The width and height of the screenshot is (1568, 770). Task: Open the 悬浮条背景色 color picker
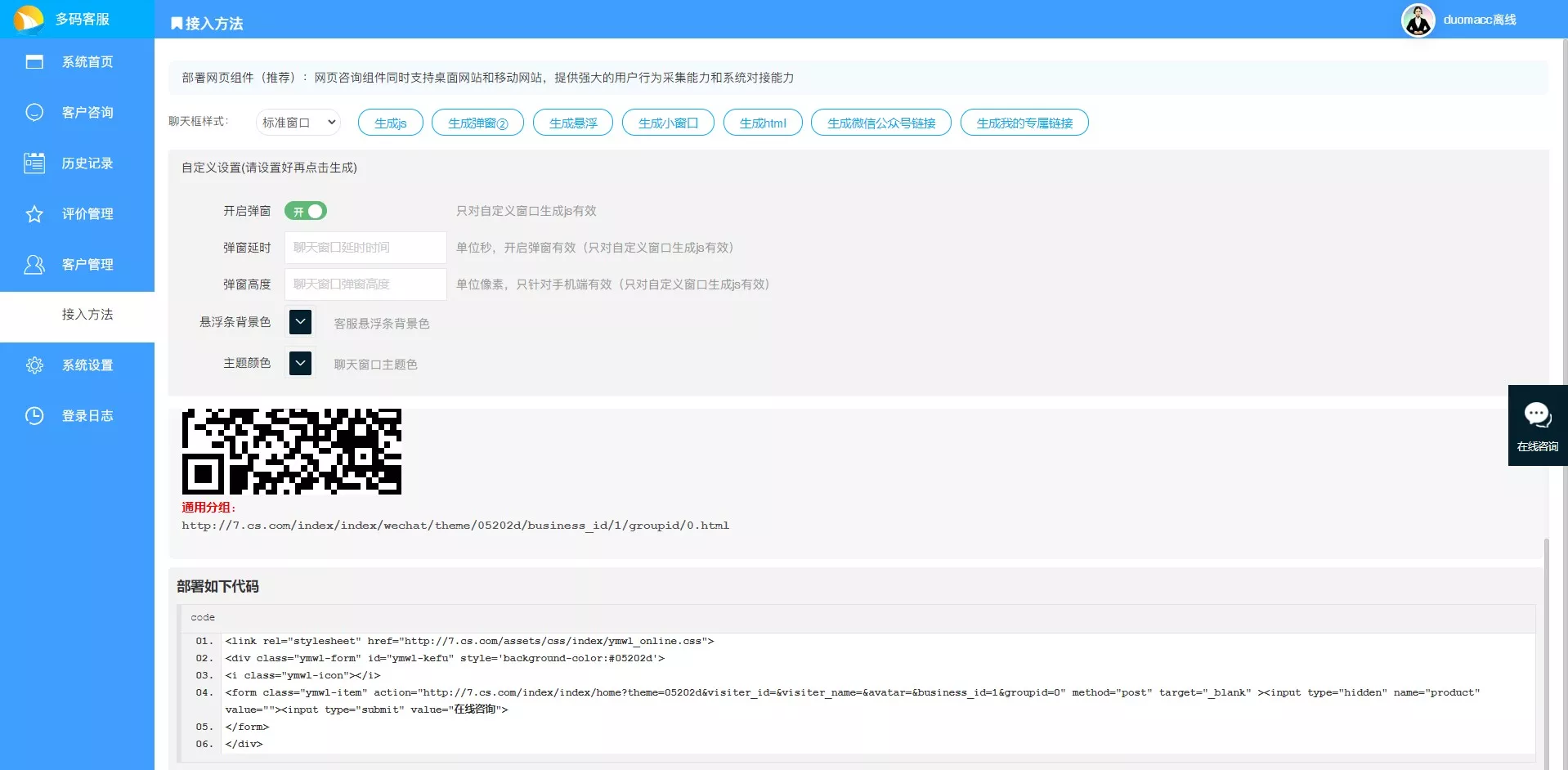300,322
